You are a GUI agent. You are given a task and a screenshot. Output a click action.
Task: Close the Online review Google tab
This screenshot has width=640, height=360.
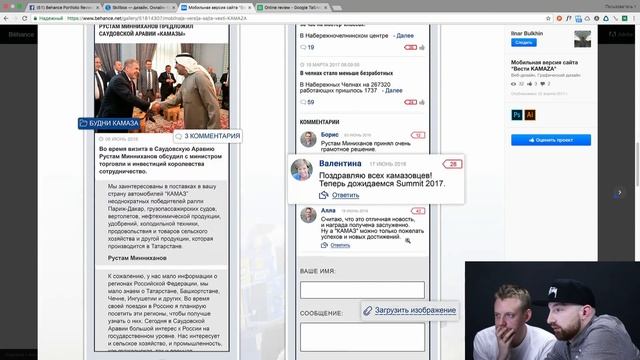click(326, 8)
